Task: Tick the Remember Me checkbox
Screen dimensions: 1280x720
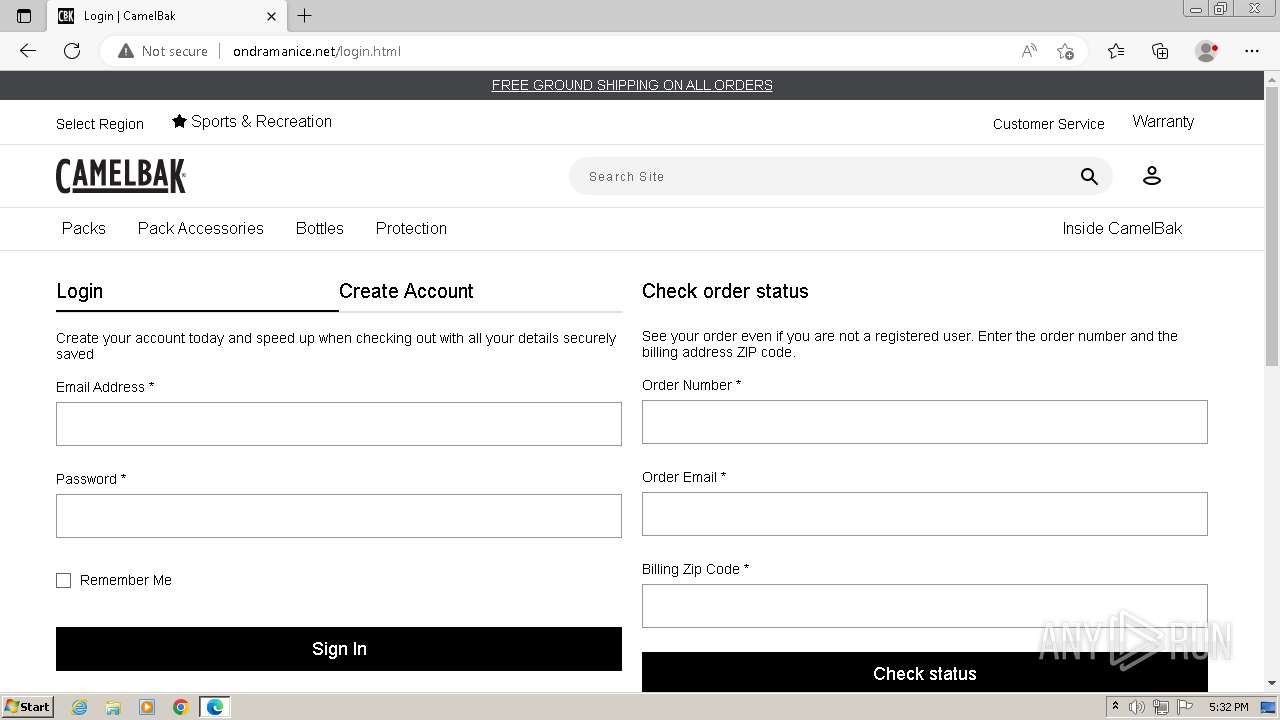Action: tap(64, 580)
